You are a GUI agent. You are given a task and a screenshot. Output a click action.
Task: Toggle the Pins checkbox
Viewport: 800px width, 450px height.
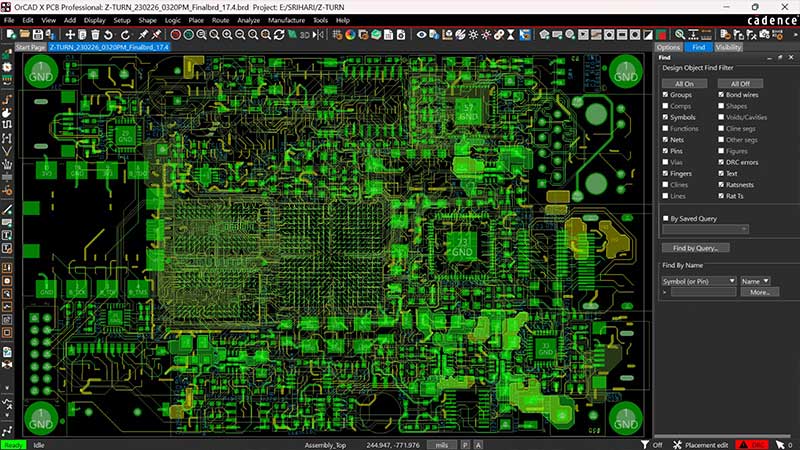tap(665, 151)
